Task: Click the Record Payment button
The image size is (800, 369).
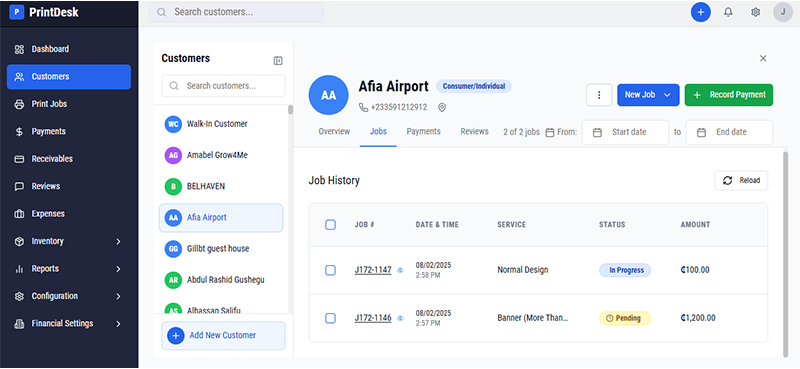Action: pyautogui.click(x=729, y=95)
